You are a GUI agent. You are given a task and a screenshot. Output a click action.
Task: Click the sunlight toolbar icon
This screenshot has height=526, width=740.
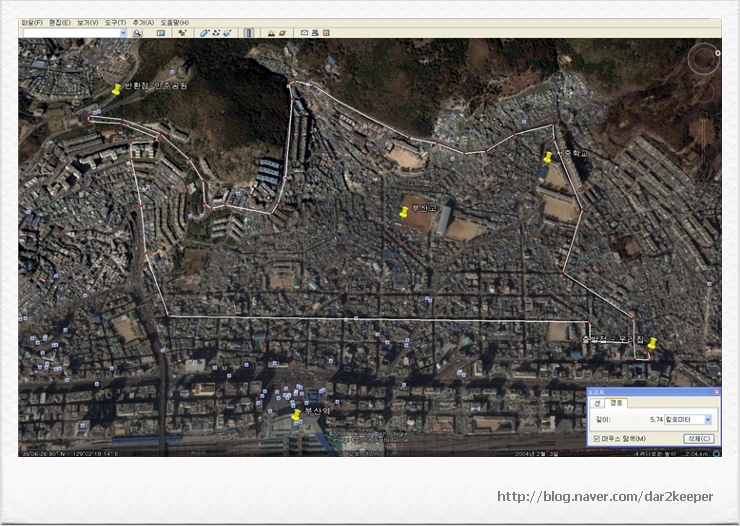(x=270, y=33)
